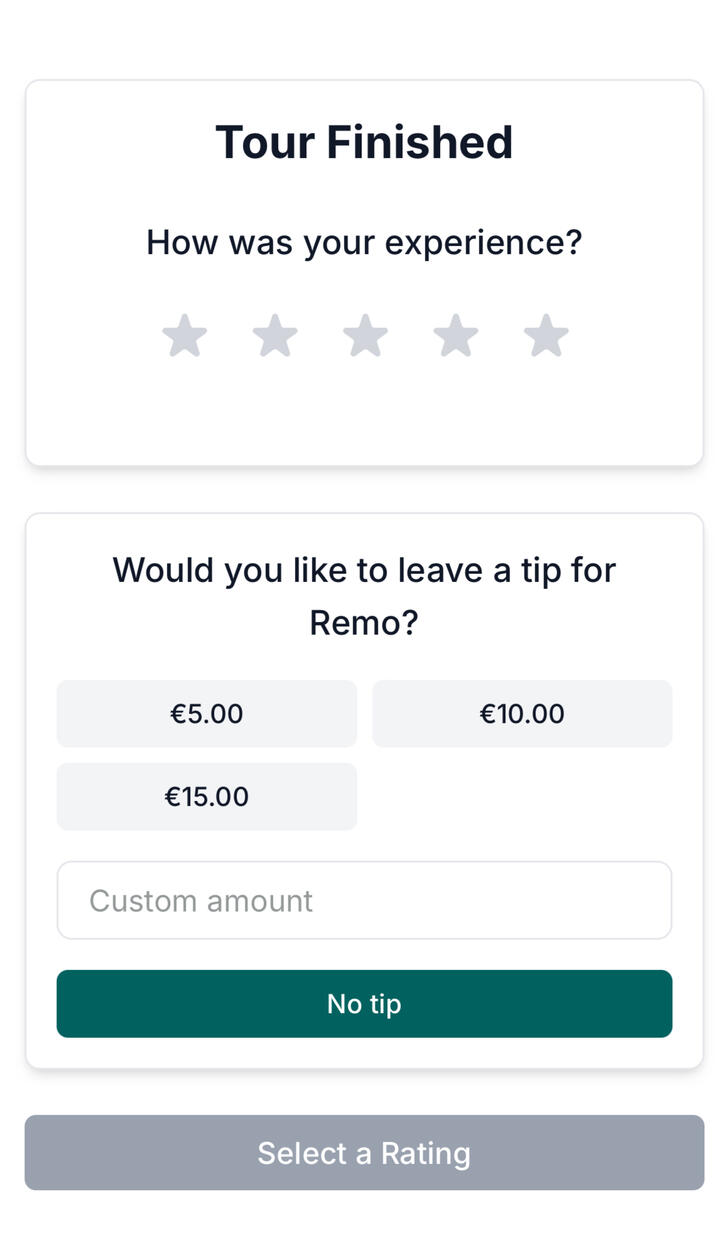Mark the middle star of five

365,336
